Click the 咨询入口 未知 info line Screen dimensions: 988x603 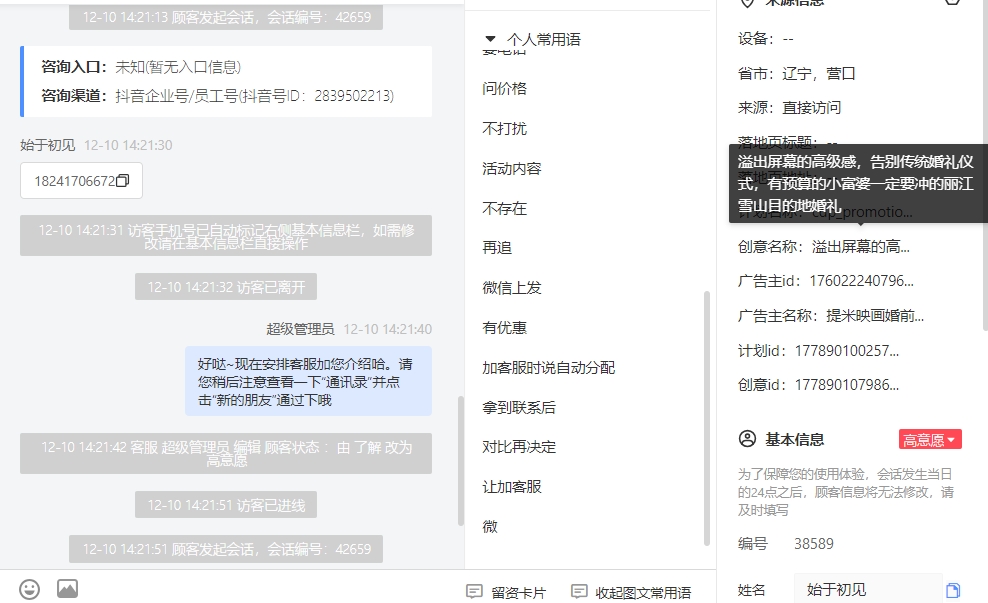coord(141,67)
